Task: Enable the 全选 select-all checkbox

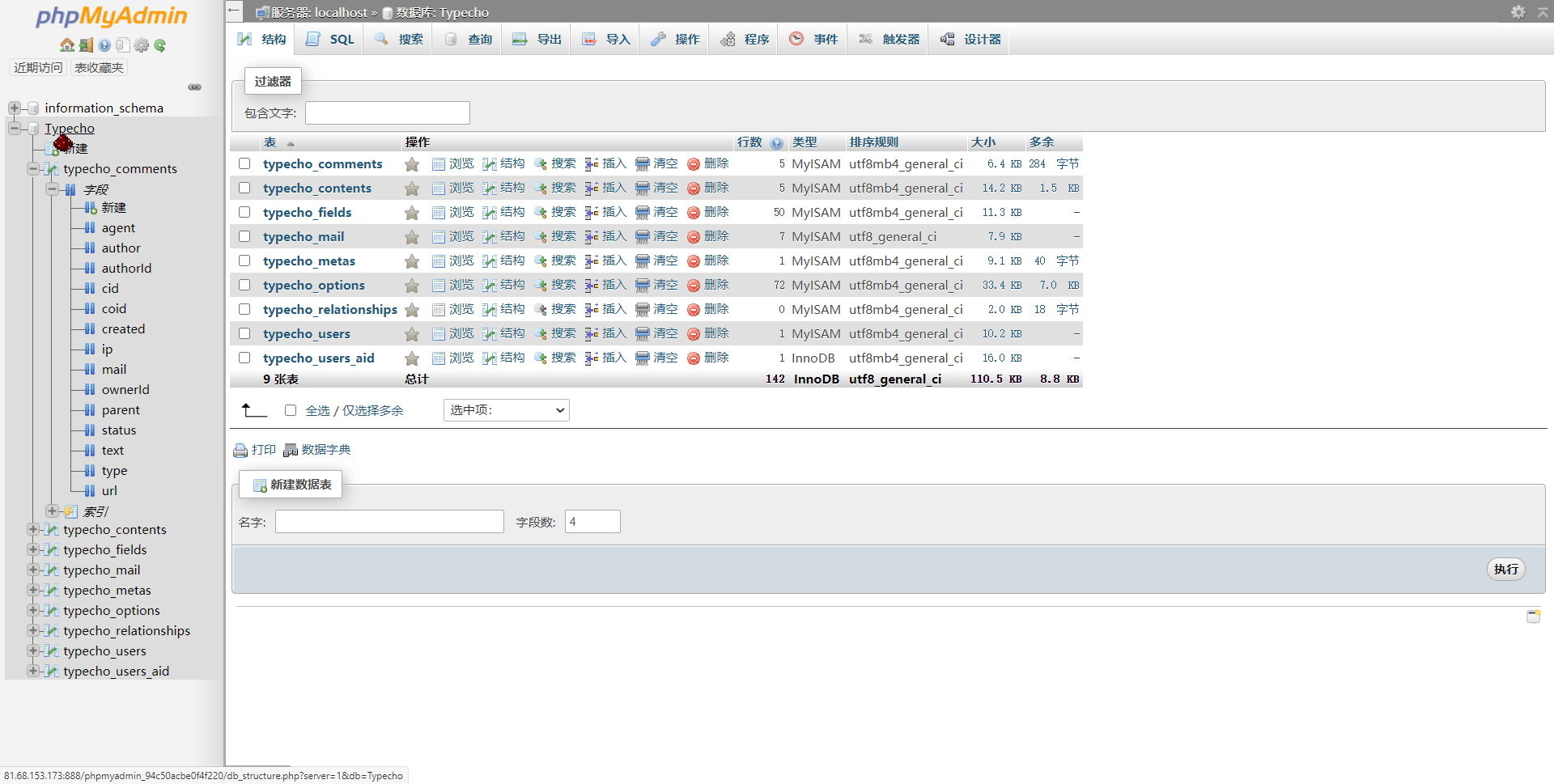Action: [x=291, y=410]
